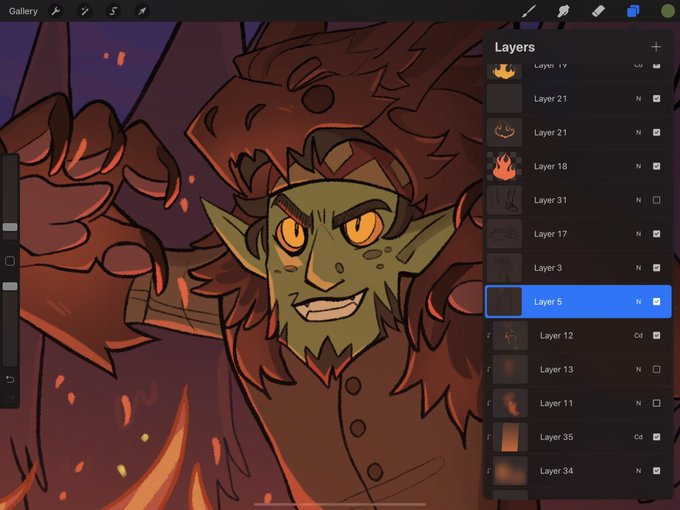Open blend mode N of Layer 34
Viewport: 680px width, 510px height.
(x=638, y=471)
